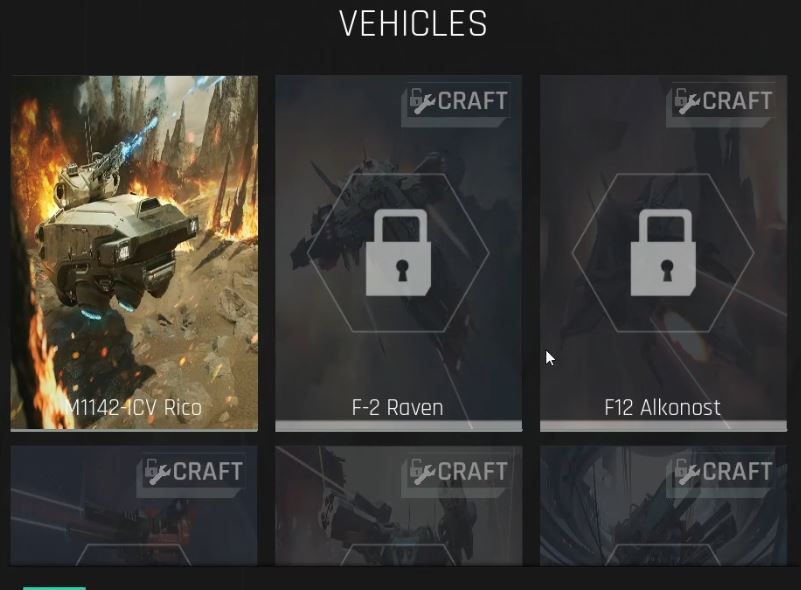
Task: Click the wrench icon on F-2 Raven's craft badge
Action: (x=422, y=102)
